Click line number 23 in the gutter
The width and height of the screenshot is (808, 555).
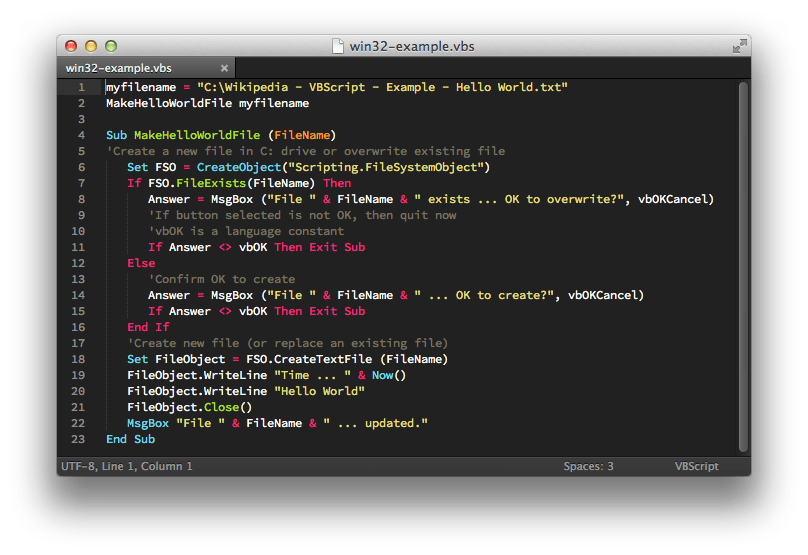pos(78,439)
